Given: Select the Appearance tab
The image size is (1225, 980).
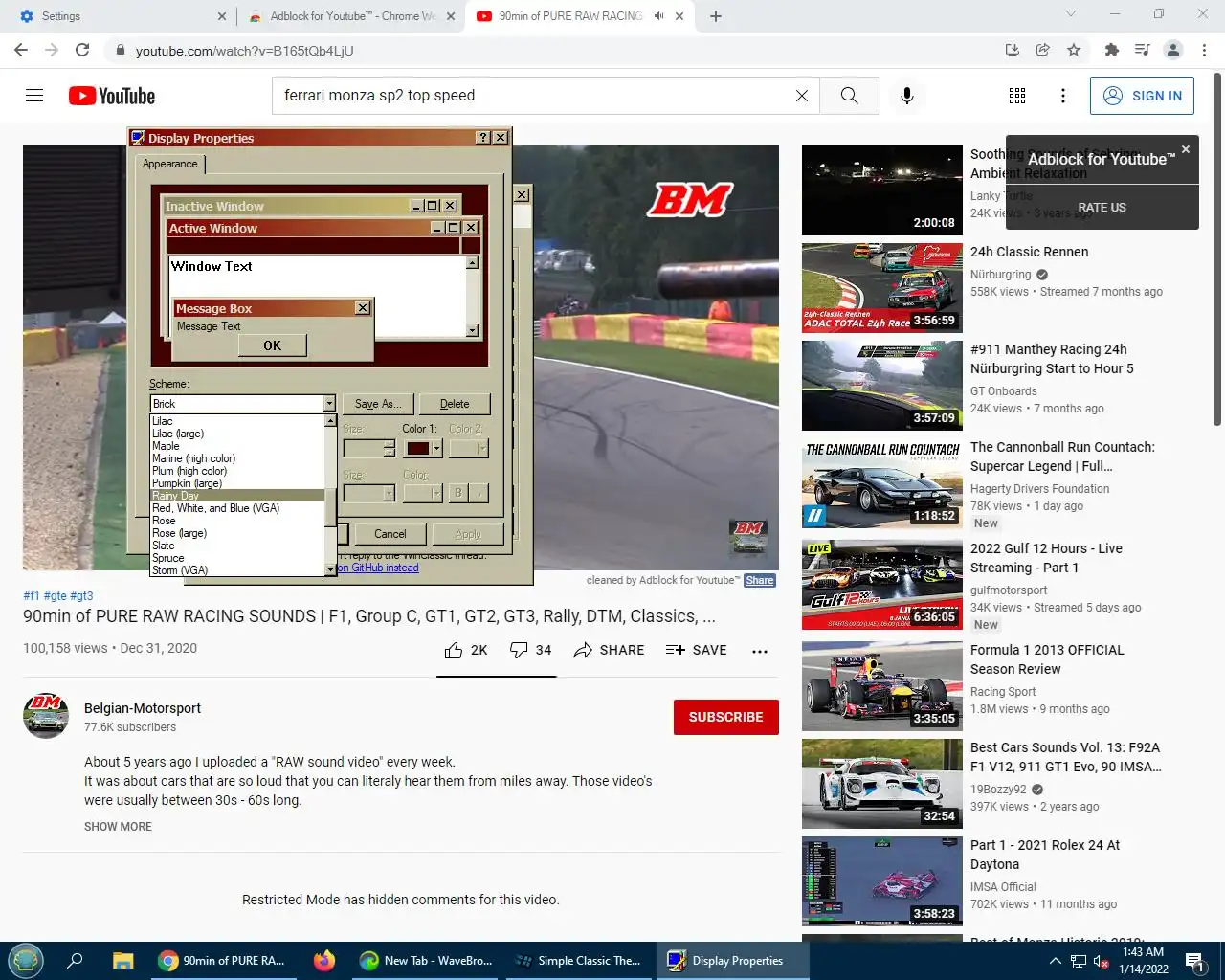Looking at the screenshot, I should (170, 164).
